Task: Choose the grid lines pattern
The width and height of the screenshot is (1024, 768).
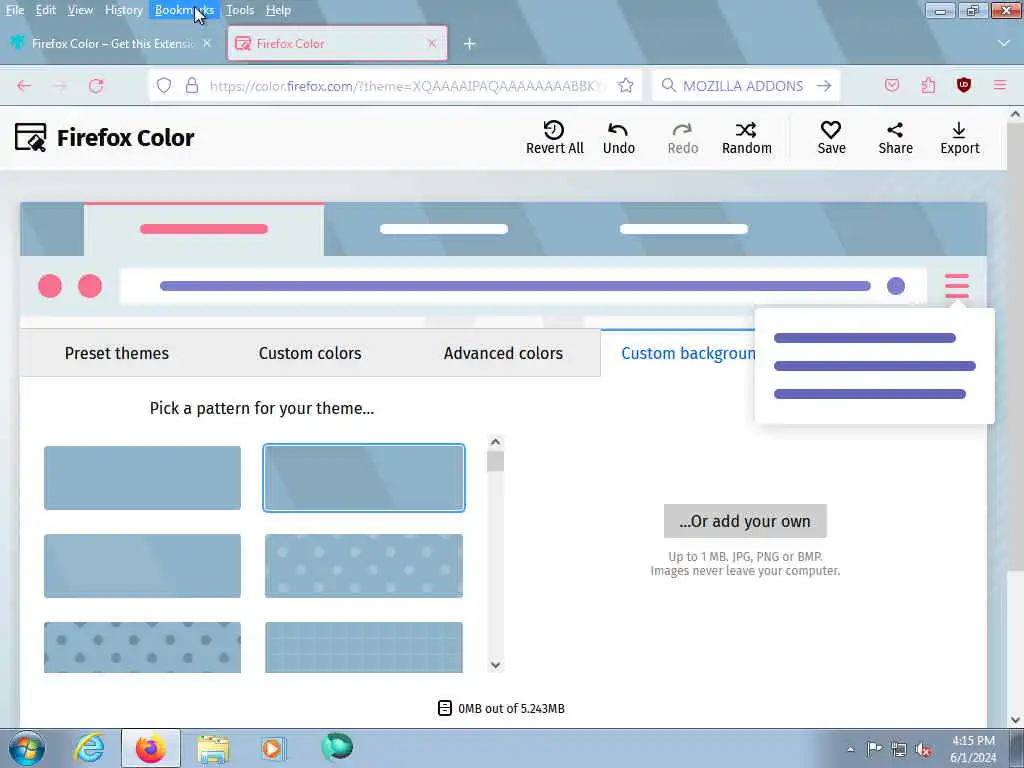Action: click(x=364, y=647)
